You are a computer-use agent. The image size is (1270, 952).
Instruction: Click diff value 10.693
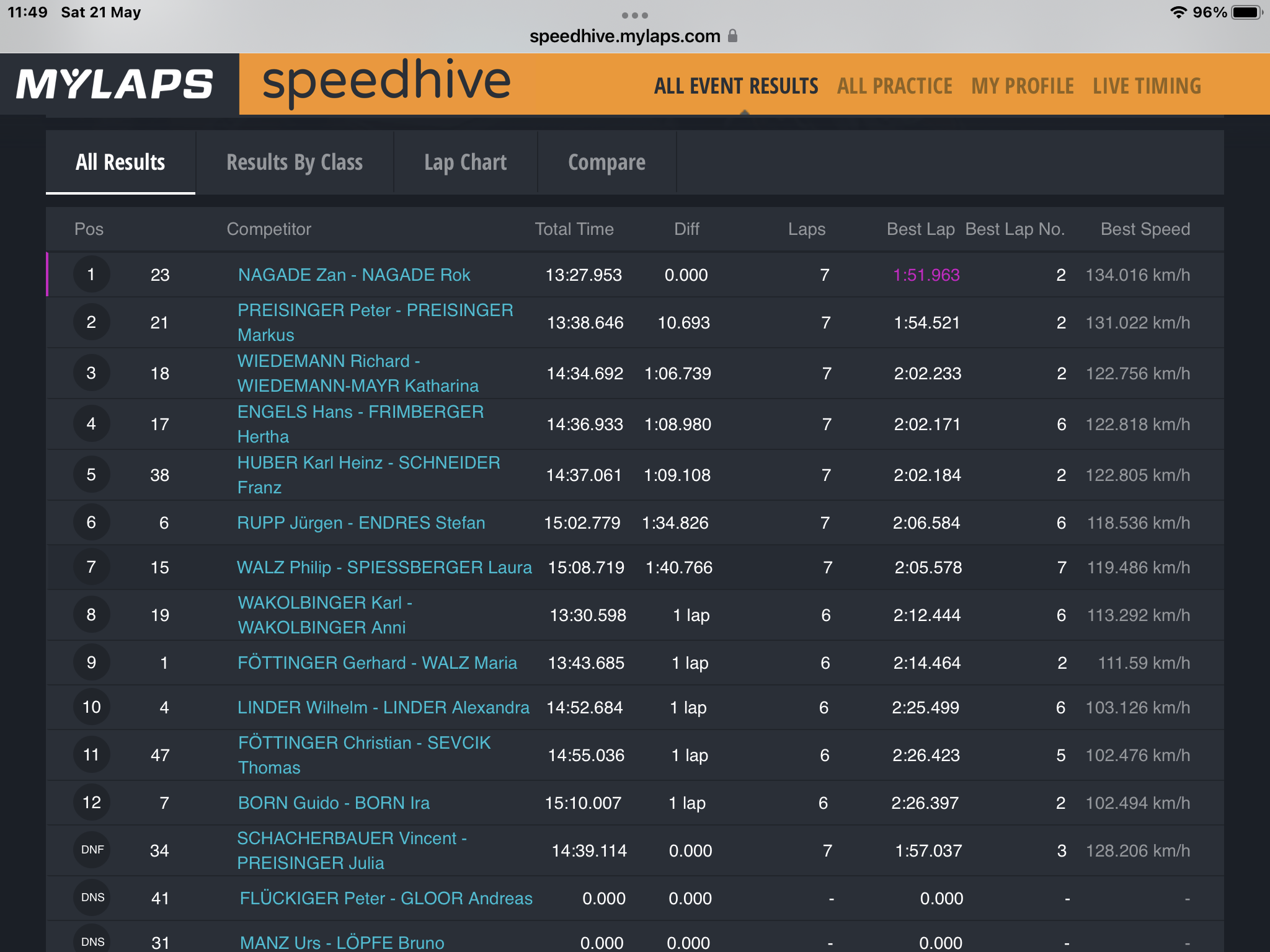pos(683,322)
